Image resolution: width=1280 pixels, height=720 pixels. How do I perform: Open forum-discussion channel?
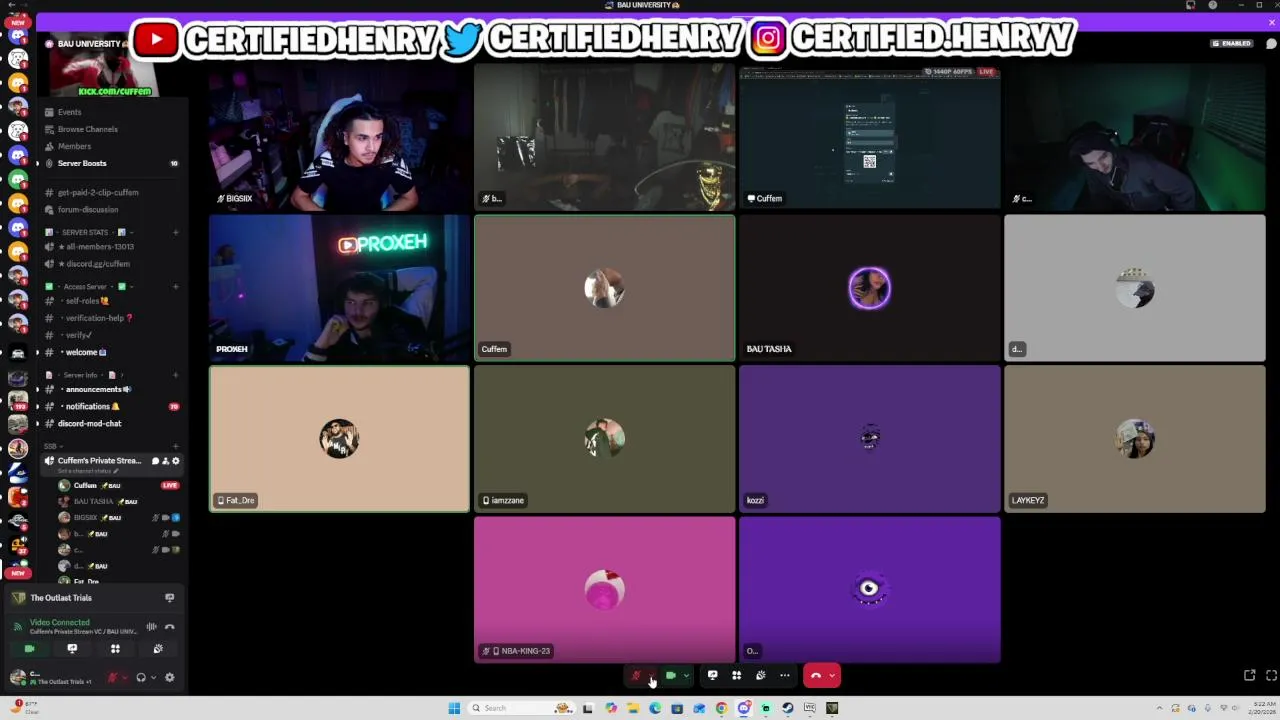coord(88,209)
